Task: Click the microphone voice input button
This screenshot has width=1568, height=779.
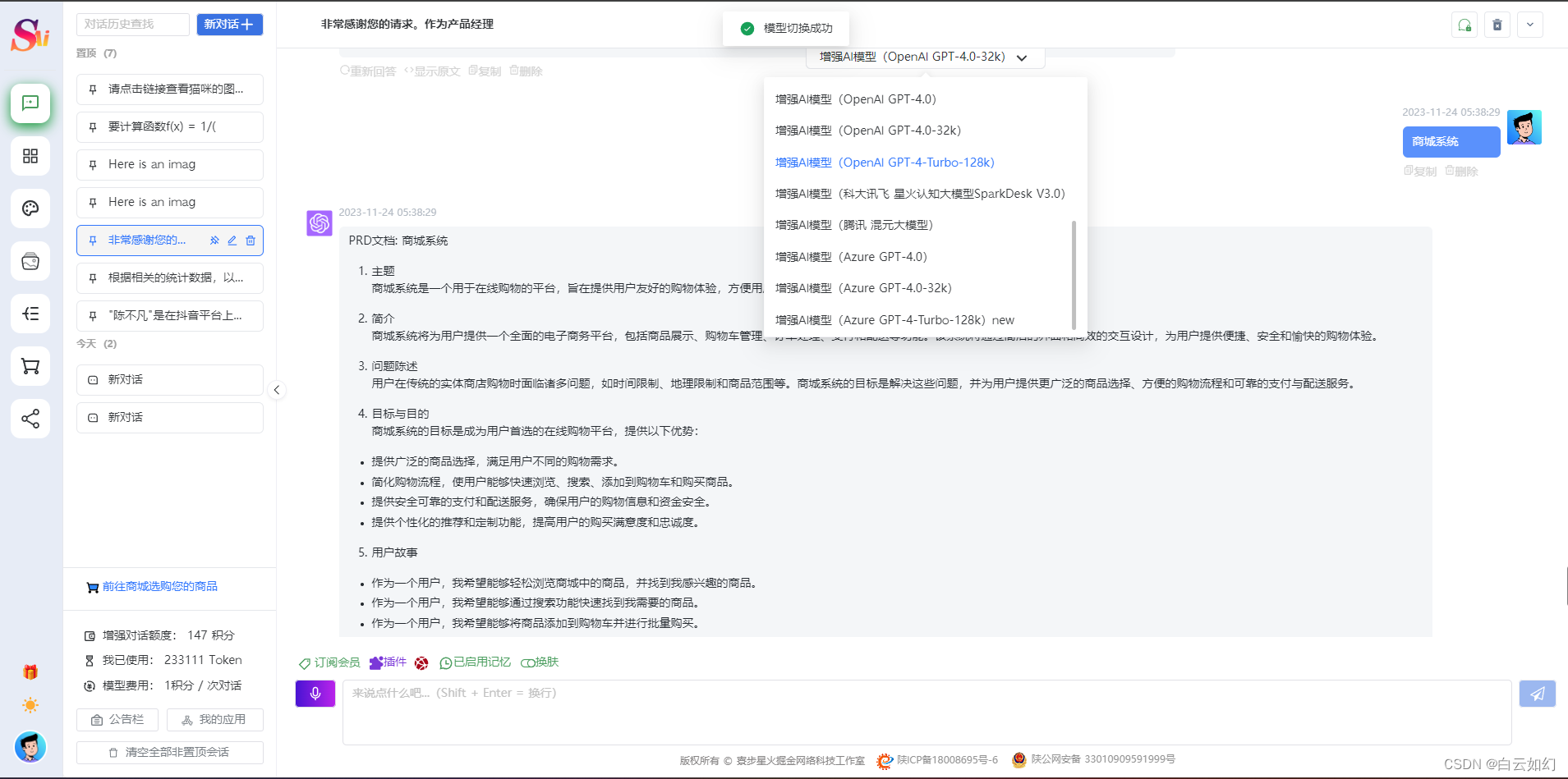Action: pos(315,694)
